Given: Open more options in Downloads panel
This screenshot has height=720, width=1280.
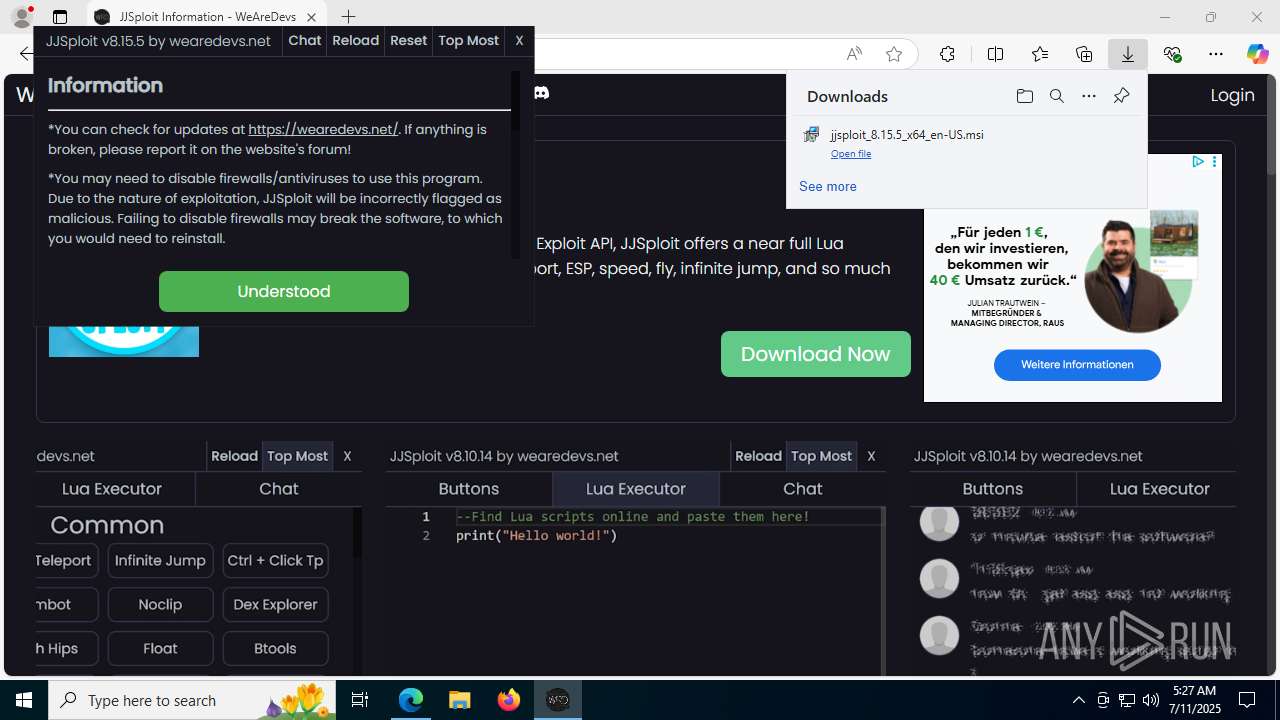Looking at the screenshot, I should 1089,96.
